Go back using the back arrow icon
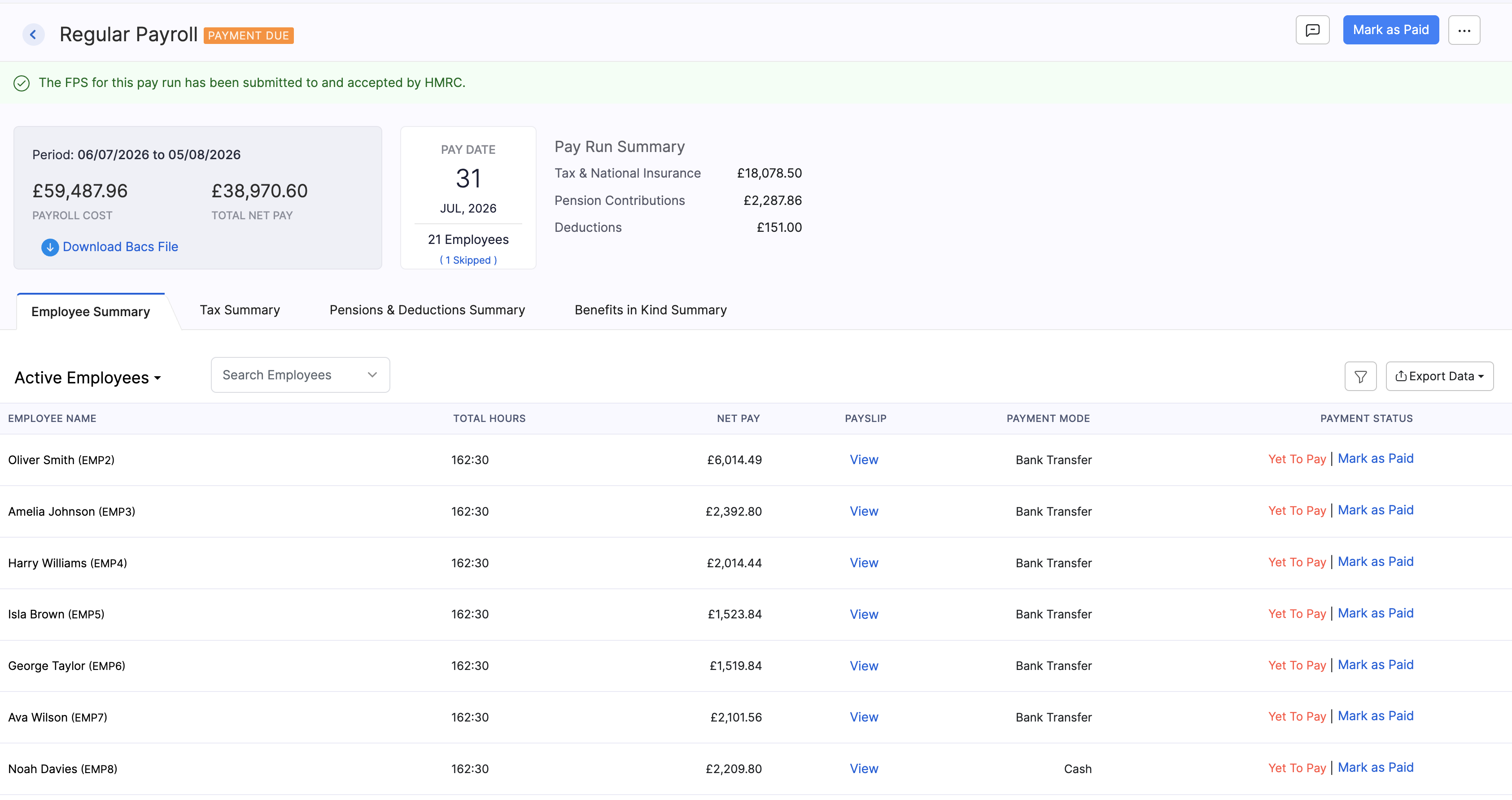This screenshot has height=800, width=1512. [34, 35]
